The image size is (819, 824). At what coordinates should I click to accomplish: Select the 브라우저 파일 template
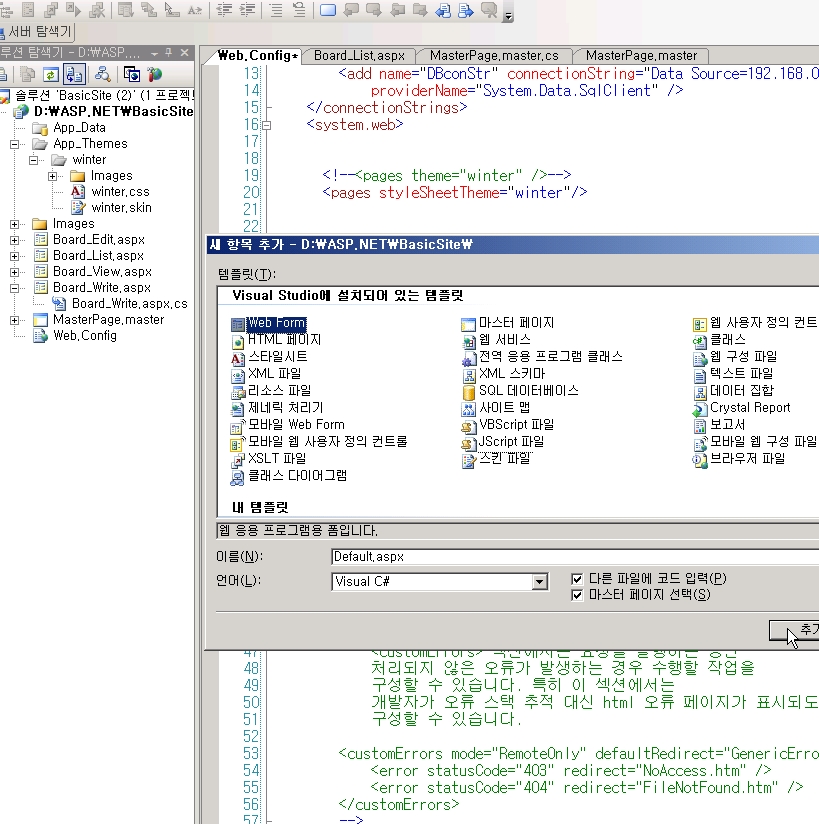click(x=747, y=458)
